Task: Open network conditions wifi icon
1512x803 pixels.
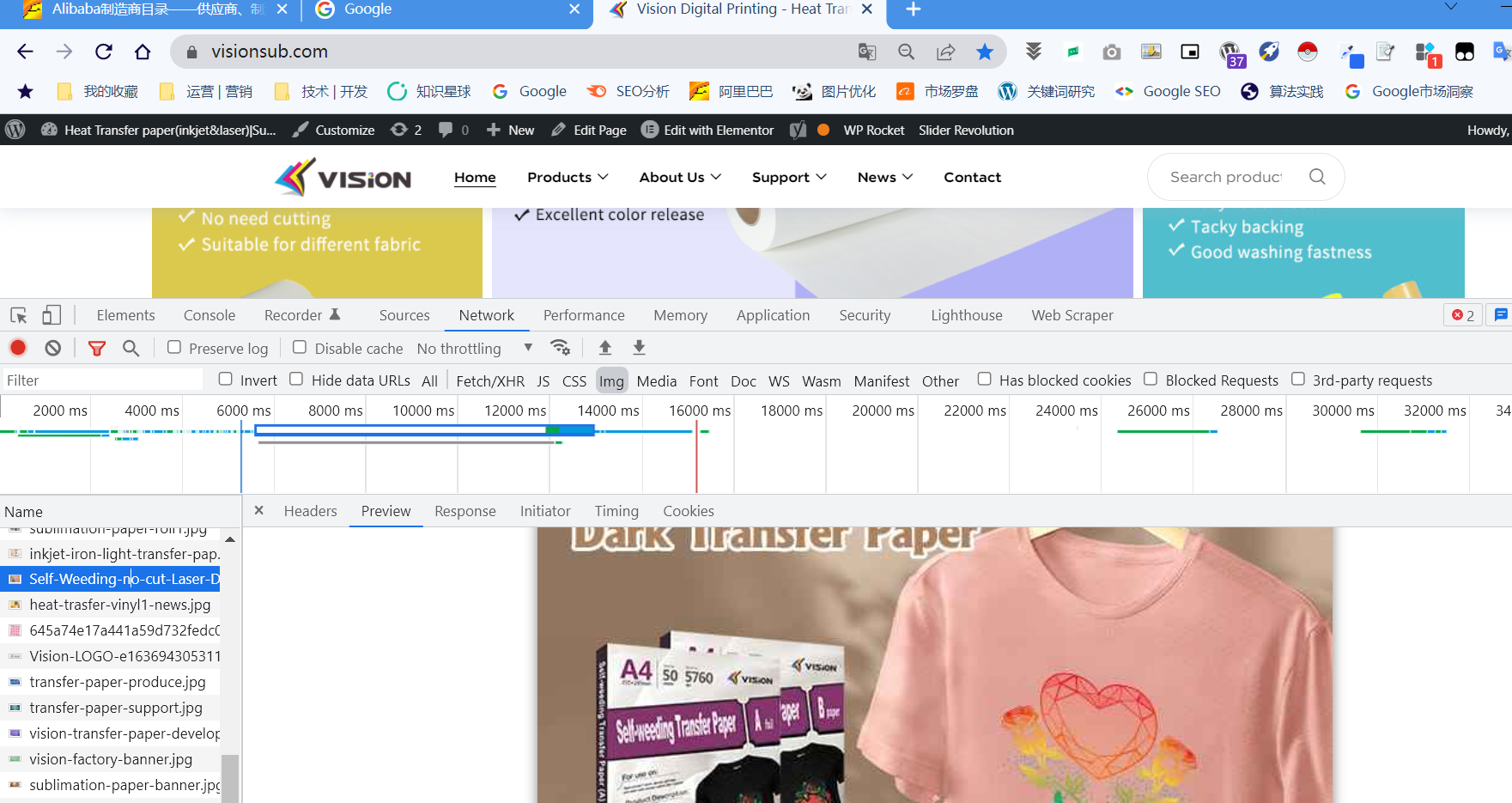Action: pos(561,347)
